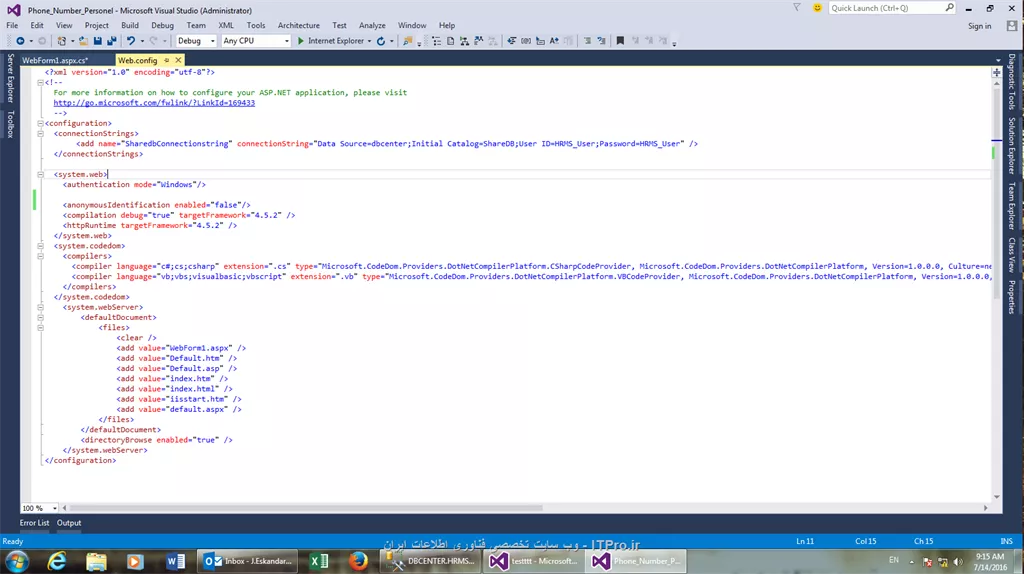Click the Save icon in toolbar
This screenshot has height=574, width=1024.
[x=97, y=41]
